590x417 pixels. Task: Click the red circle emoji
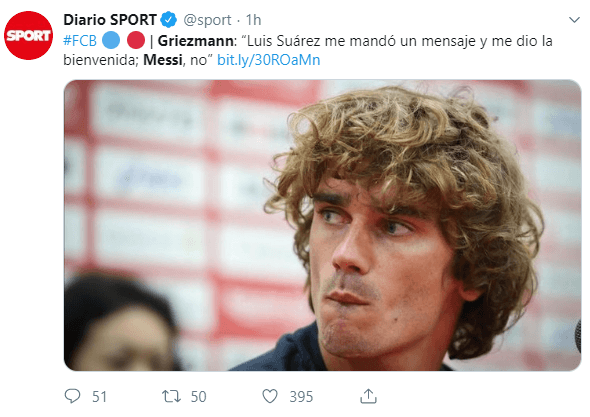point(136,40)
